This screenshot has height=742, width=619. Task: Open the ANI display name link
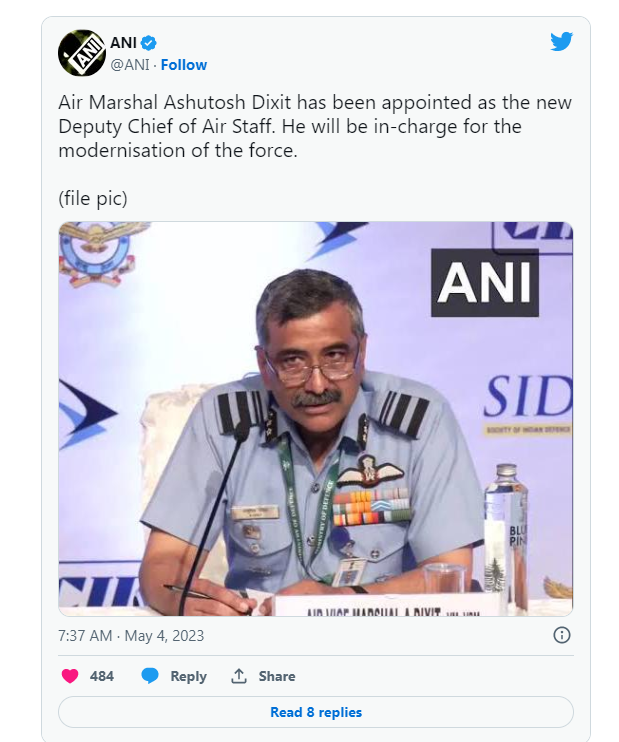(123, 43)
